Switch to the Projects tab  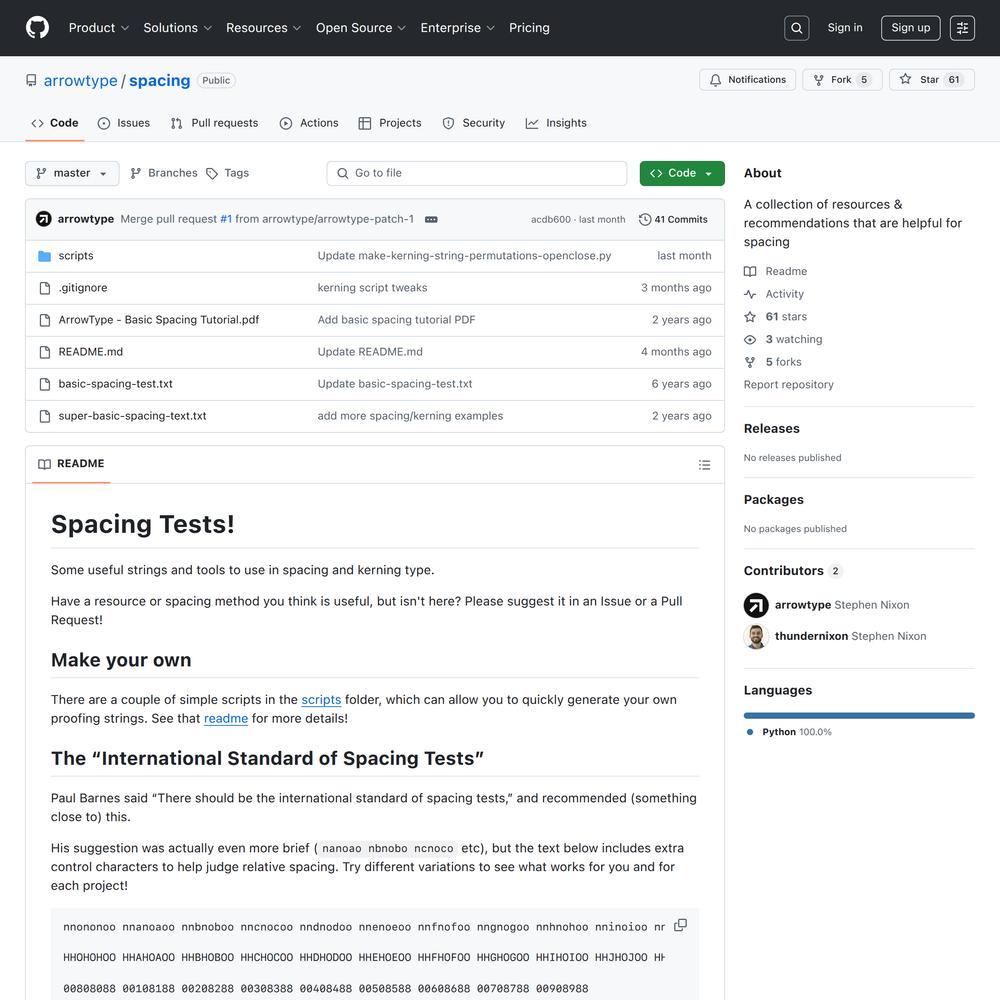pyautogui.click(x=390, y=123)
